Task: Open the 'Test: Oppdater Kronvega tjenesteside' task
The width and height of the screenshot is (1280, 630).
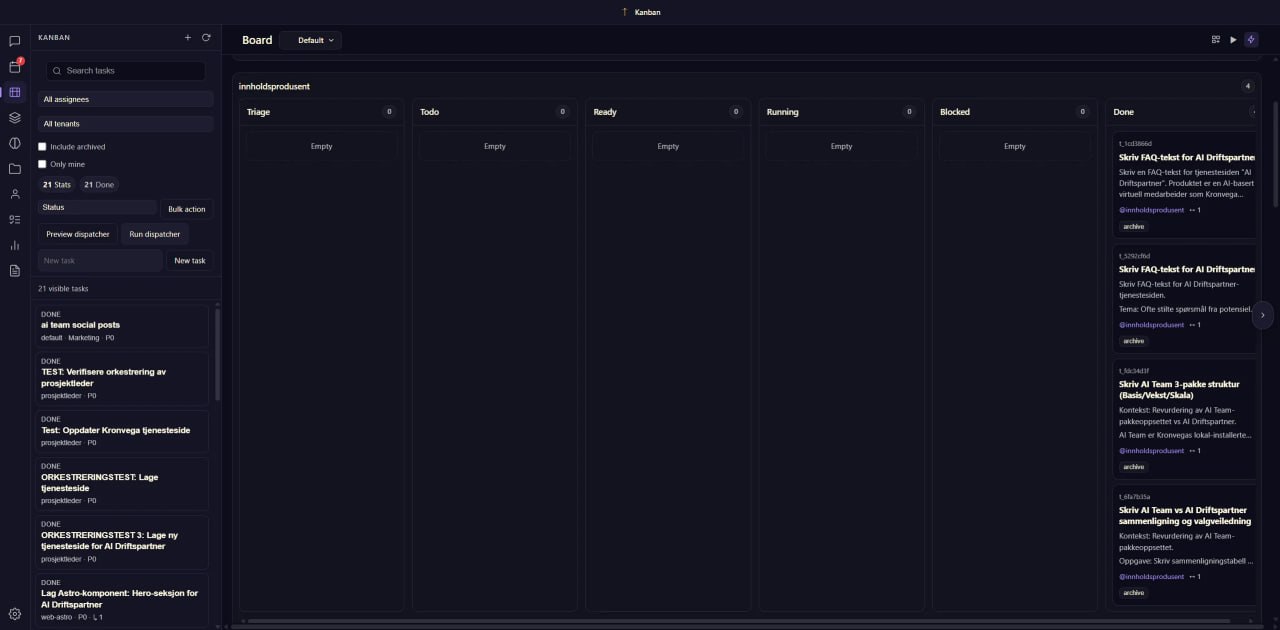Action: 124,431
